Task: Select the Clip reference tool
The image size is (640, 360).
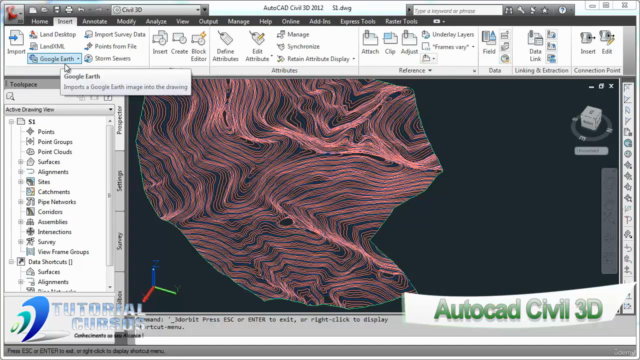Action: (x=390, y=42)
